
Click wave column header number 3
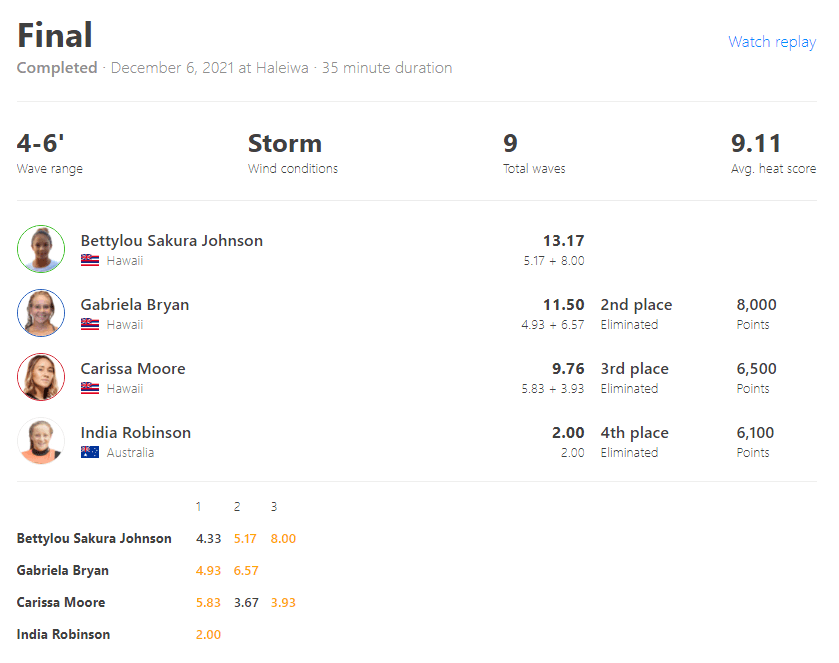[274, 507]
